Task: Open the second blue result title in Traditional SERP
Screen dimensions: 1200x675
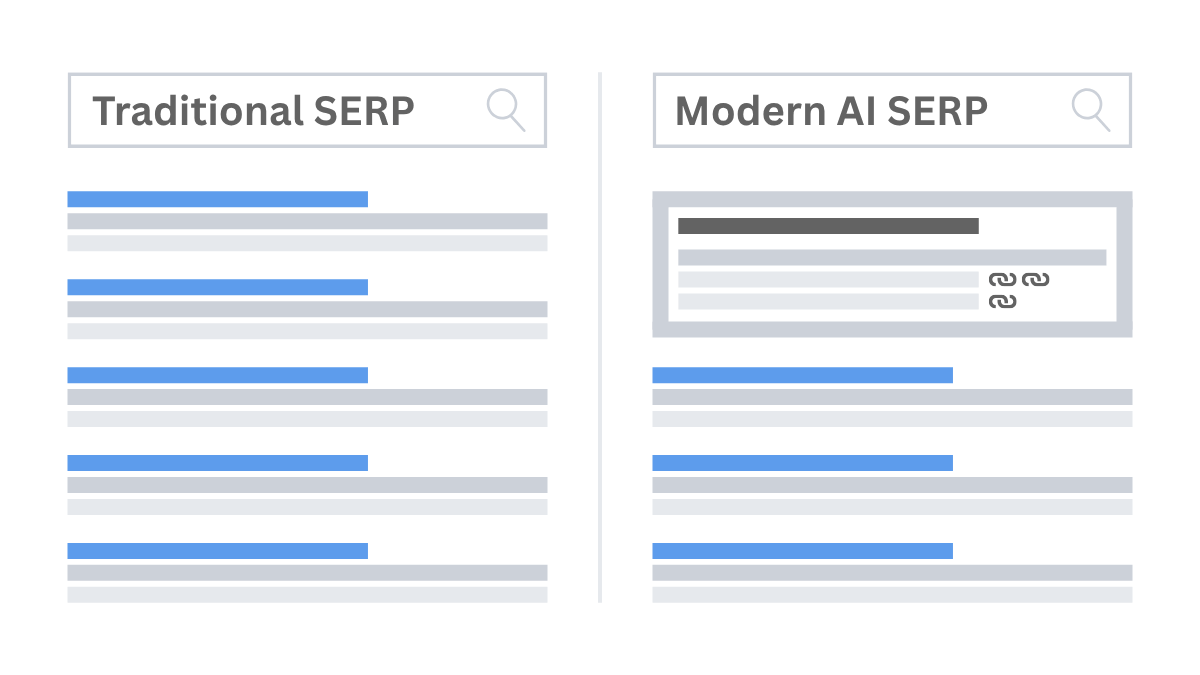Action: (217, 287)
